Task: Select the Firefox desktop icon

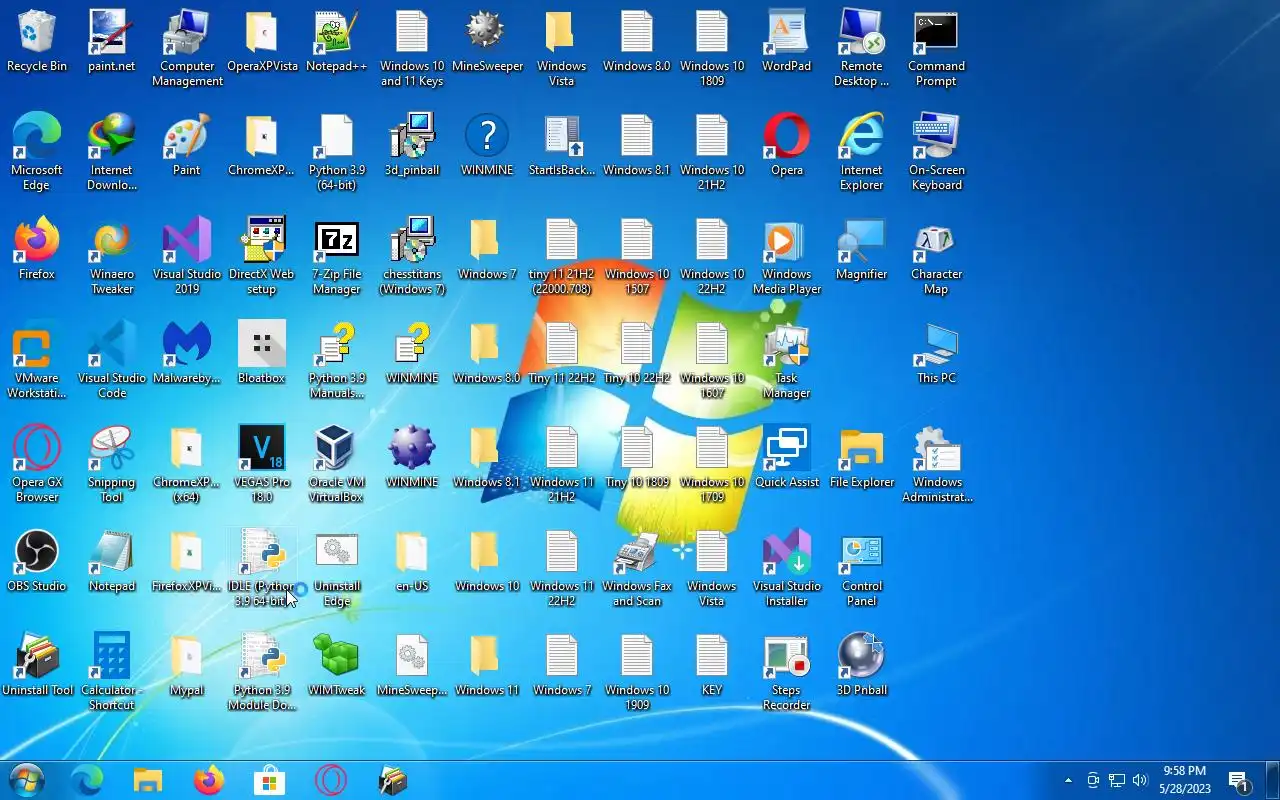Action: pyautogui.click(x=37, y=250)
